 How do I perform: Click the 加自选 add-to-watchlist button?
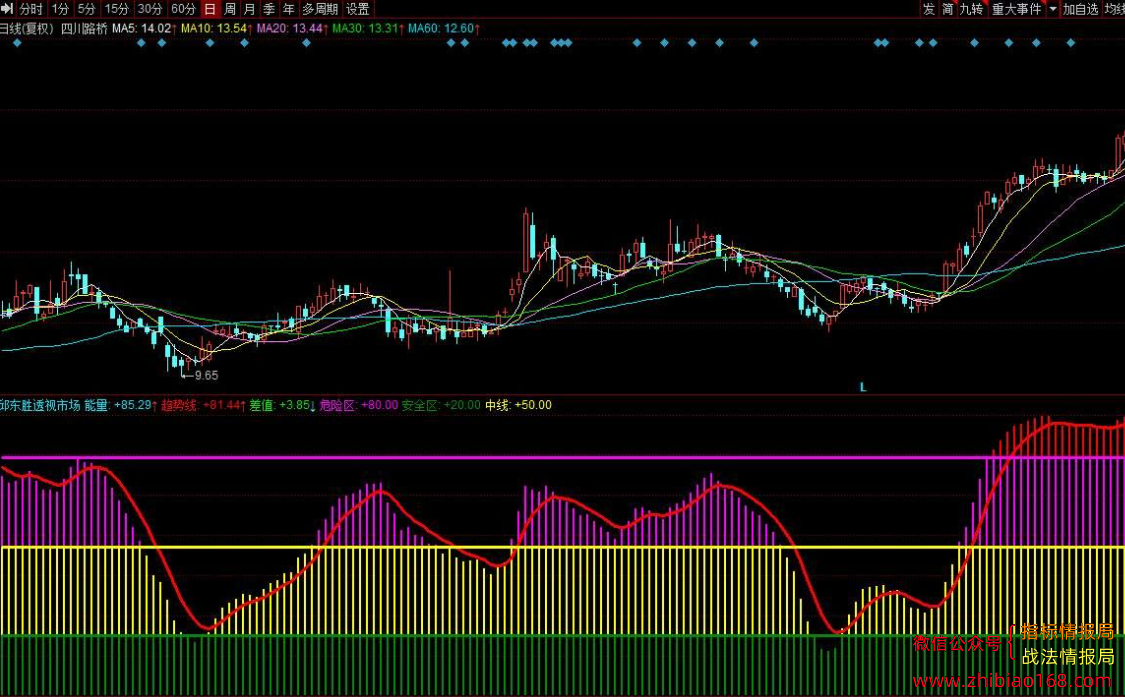[x=1081, y=9]
